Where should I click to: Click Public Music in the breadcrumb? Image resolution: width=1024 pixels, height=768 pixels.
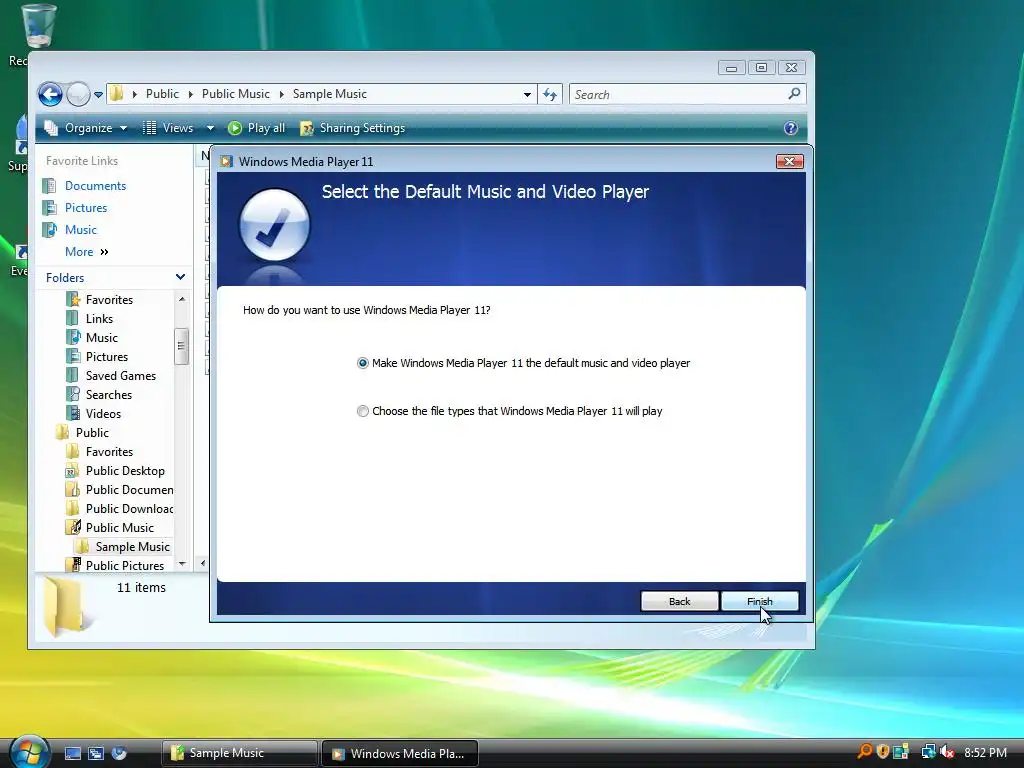coord(235,94)
